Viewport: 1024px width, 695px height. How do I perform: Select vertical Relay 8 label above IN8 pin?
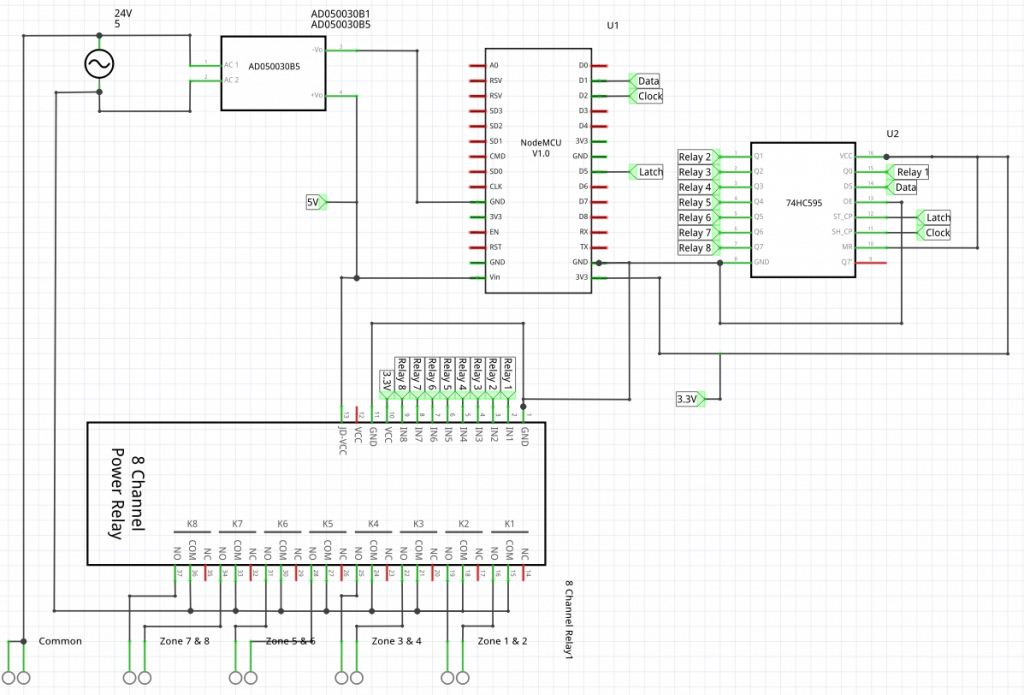[x=402, y=378]
